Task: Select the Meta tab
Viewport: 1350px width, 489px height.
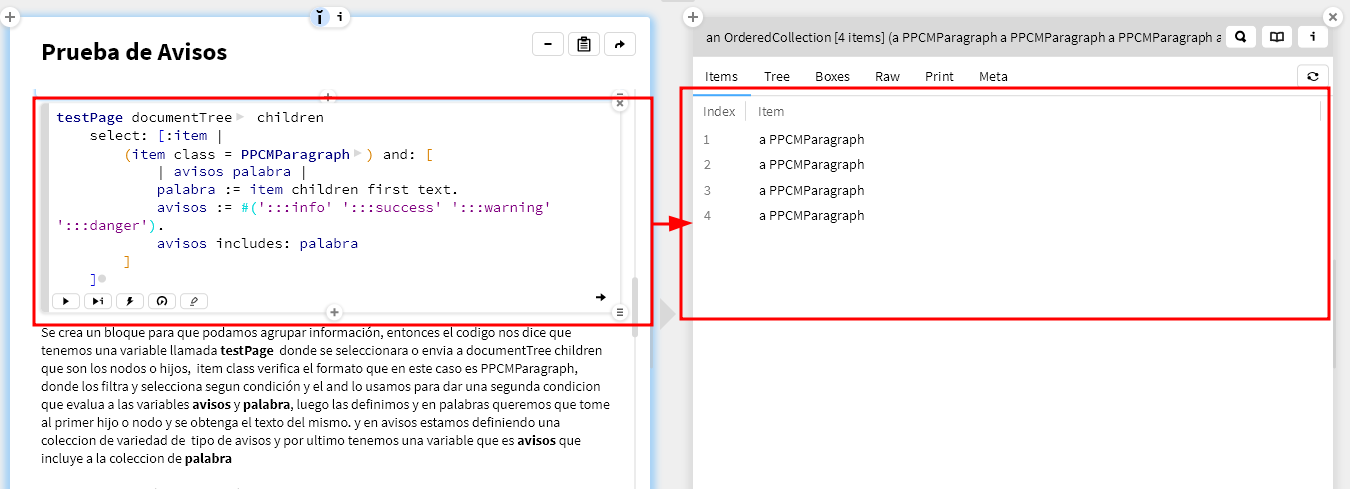Action: [x=993, y=77]
